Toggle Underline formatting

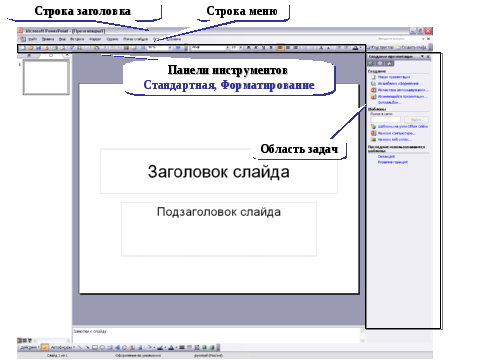[263, 48]
